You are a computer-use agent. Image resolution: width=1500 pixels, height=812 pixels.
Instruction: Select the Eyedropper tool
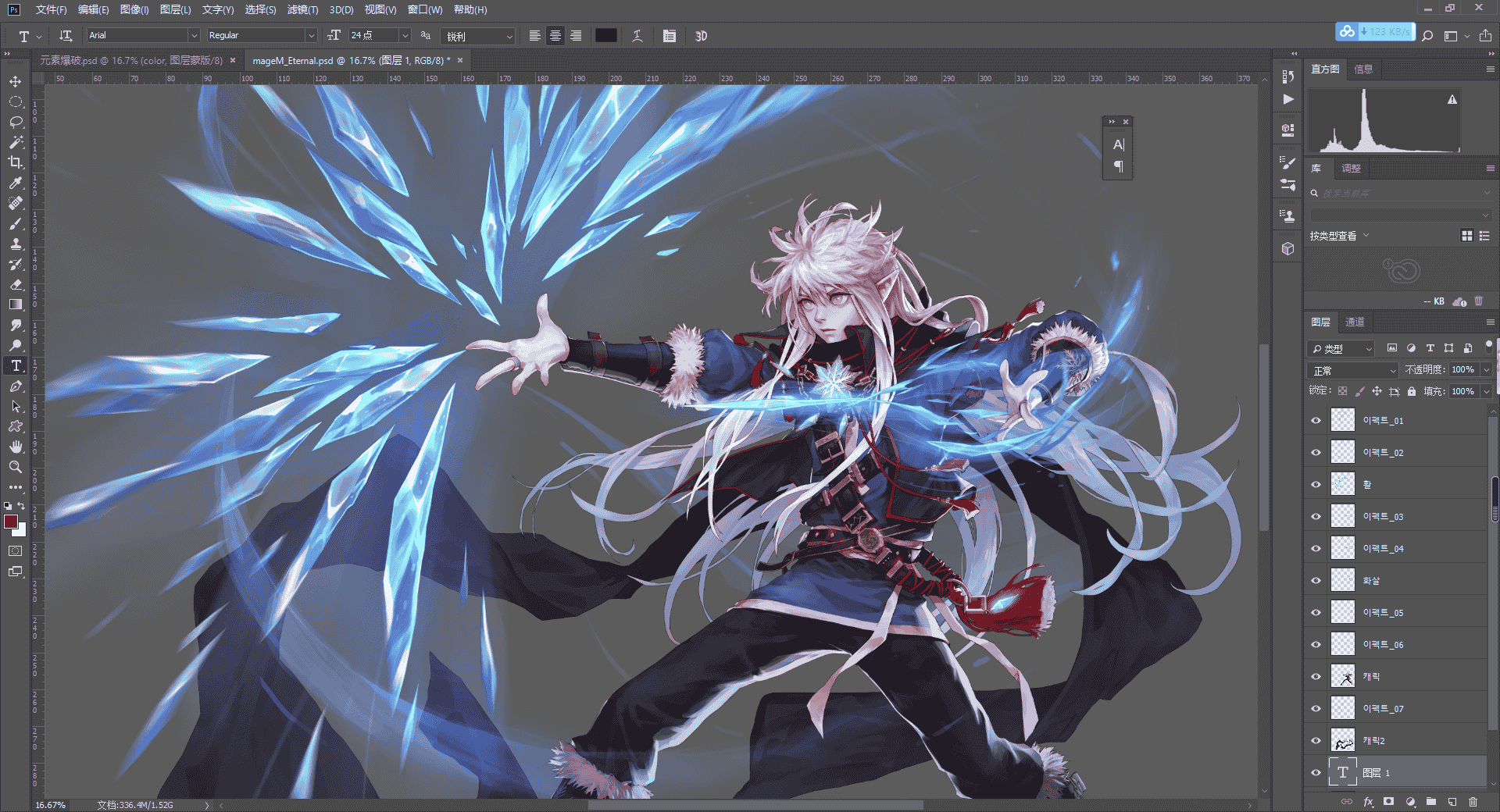pos(16,183)
